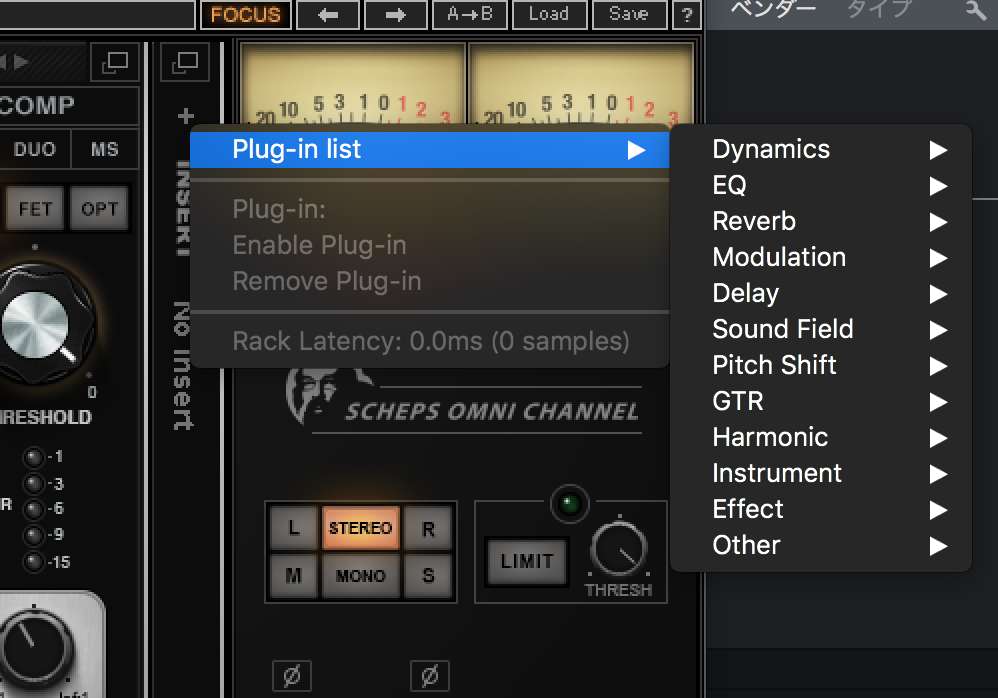998x698 pixels.
Task: Expand the Harmonic submenu arrow
Action: tap(938, 438)
